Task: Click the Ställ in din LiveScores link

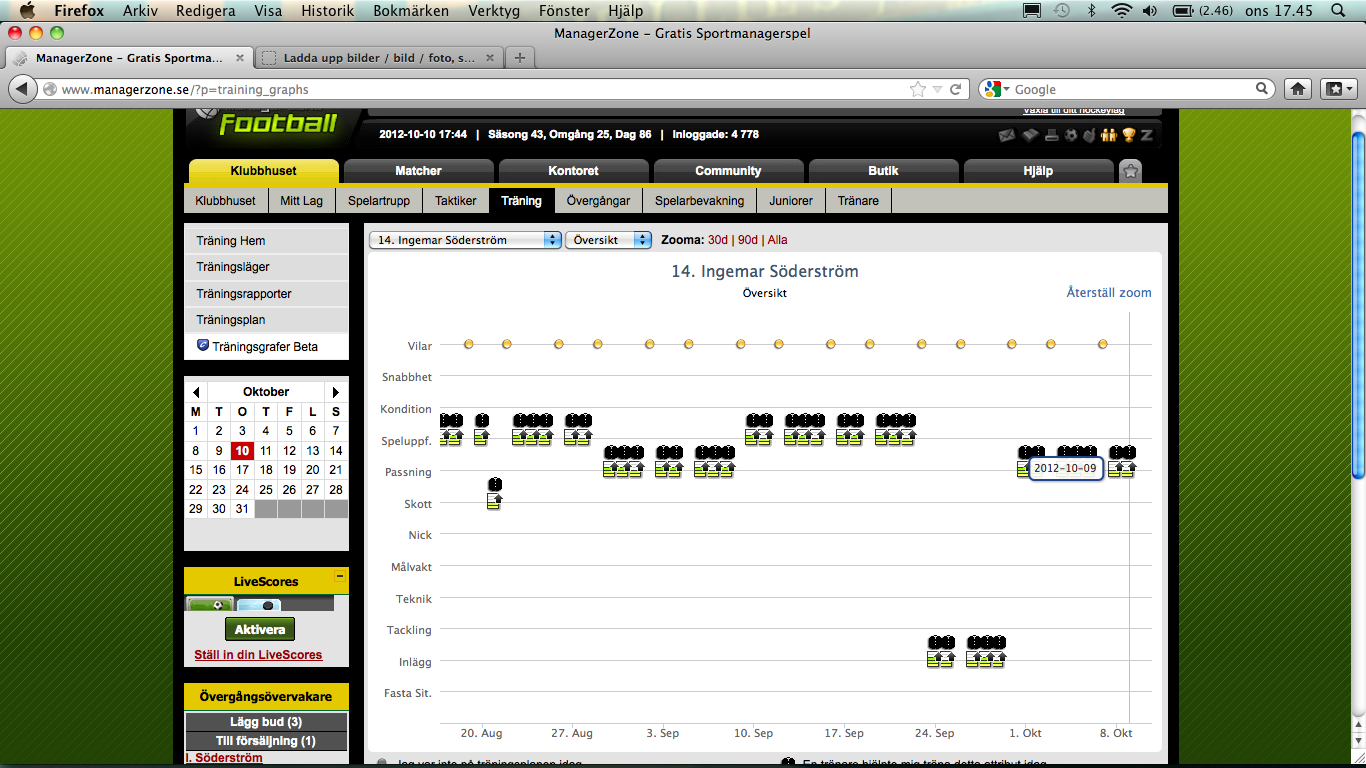Action: click(258, 655)
